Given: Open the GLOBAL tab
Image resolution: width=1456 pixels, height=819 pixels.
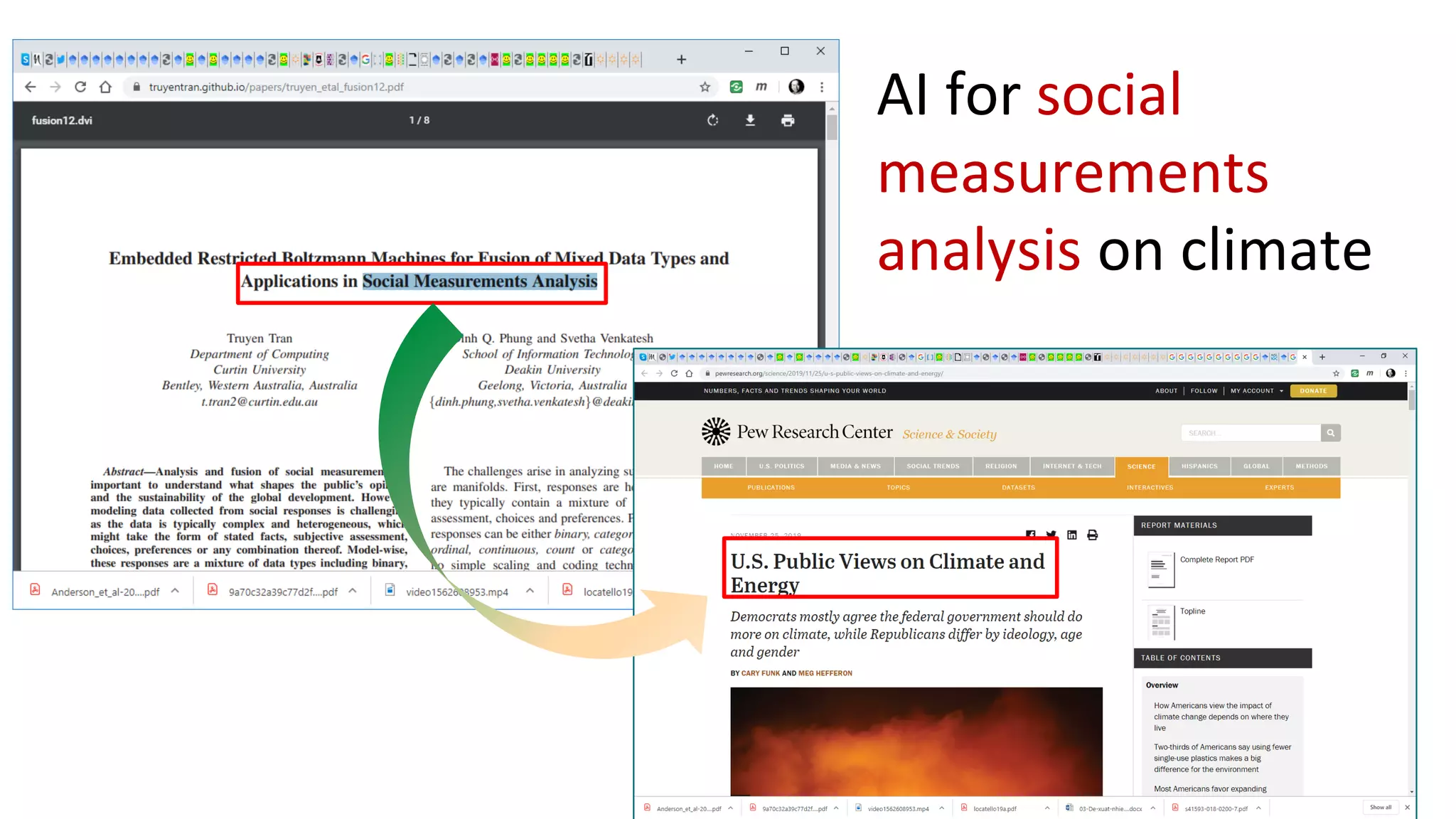Looking at the screenshot, I should click(x=1256, y=466).
